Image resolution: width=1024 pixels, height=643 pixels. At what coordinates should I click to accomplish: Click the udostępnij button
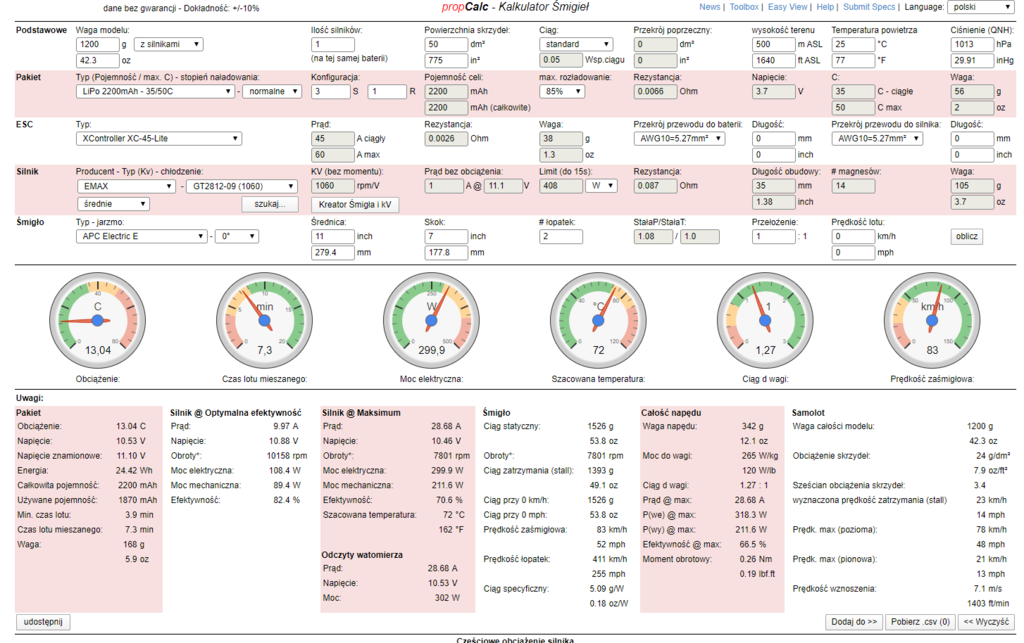[43, 621]
